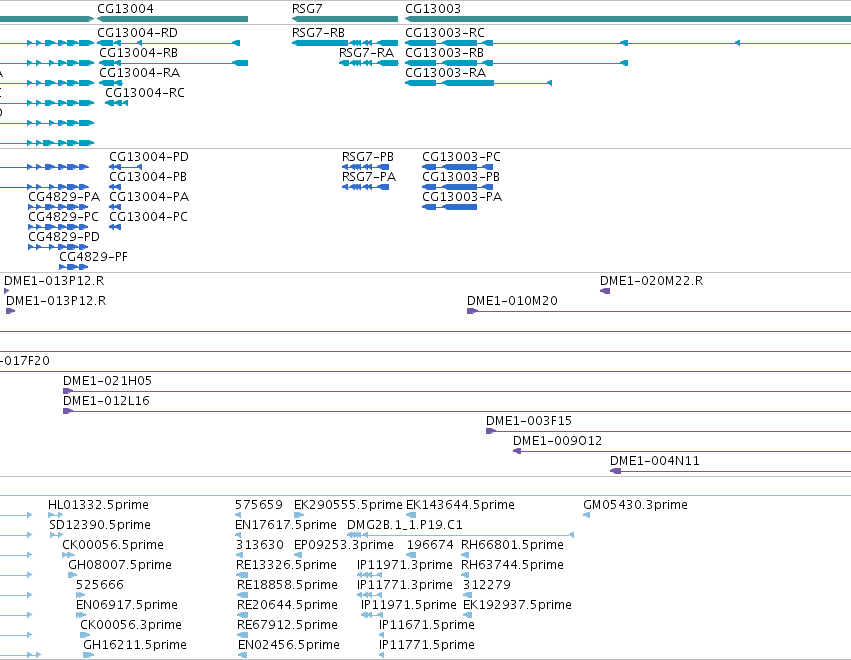Select the RE20644.5prime EST label
Screen dimensions: 851x660
pyautogui.click(x=288, y=605)
